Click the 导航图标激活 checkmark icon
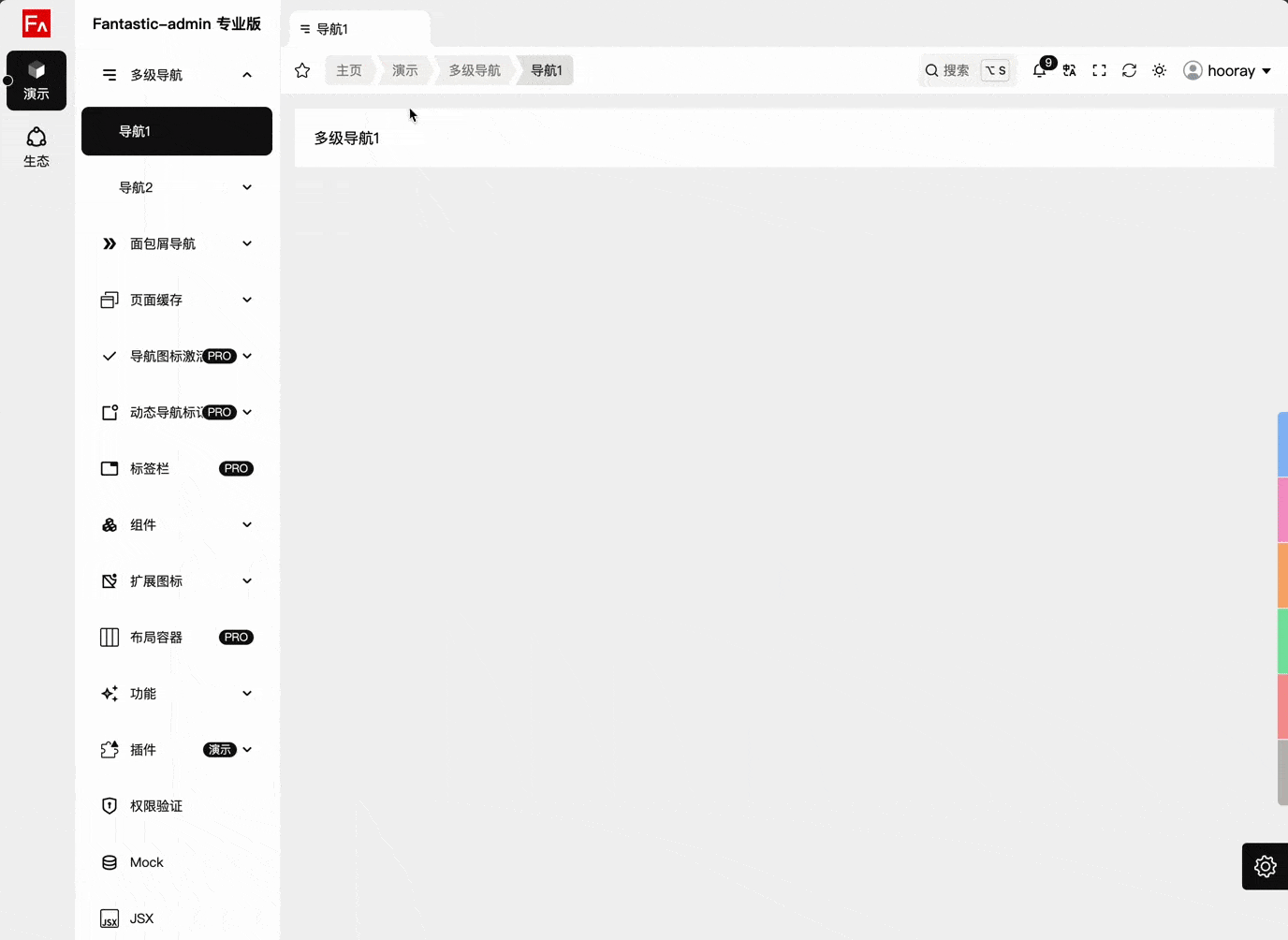This screenshot has height=940, width=1288. click(x=110, y=356)
